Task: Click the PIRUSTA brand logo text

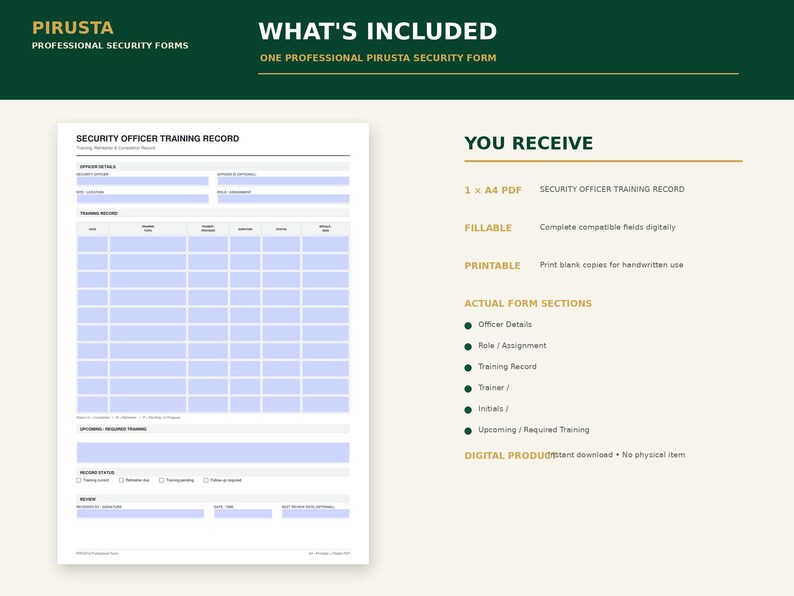Action: click(x=73, y=28)
